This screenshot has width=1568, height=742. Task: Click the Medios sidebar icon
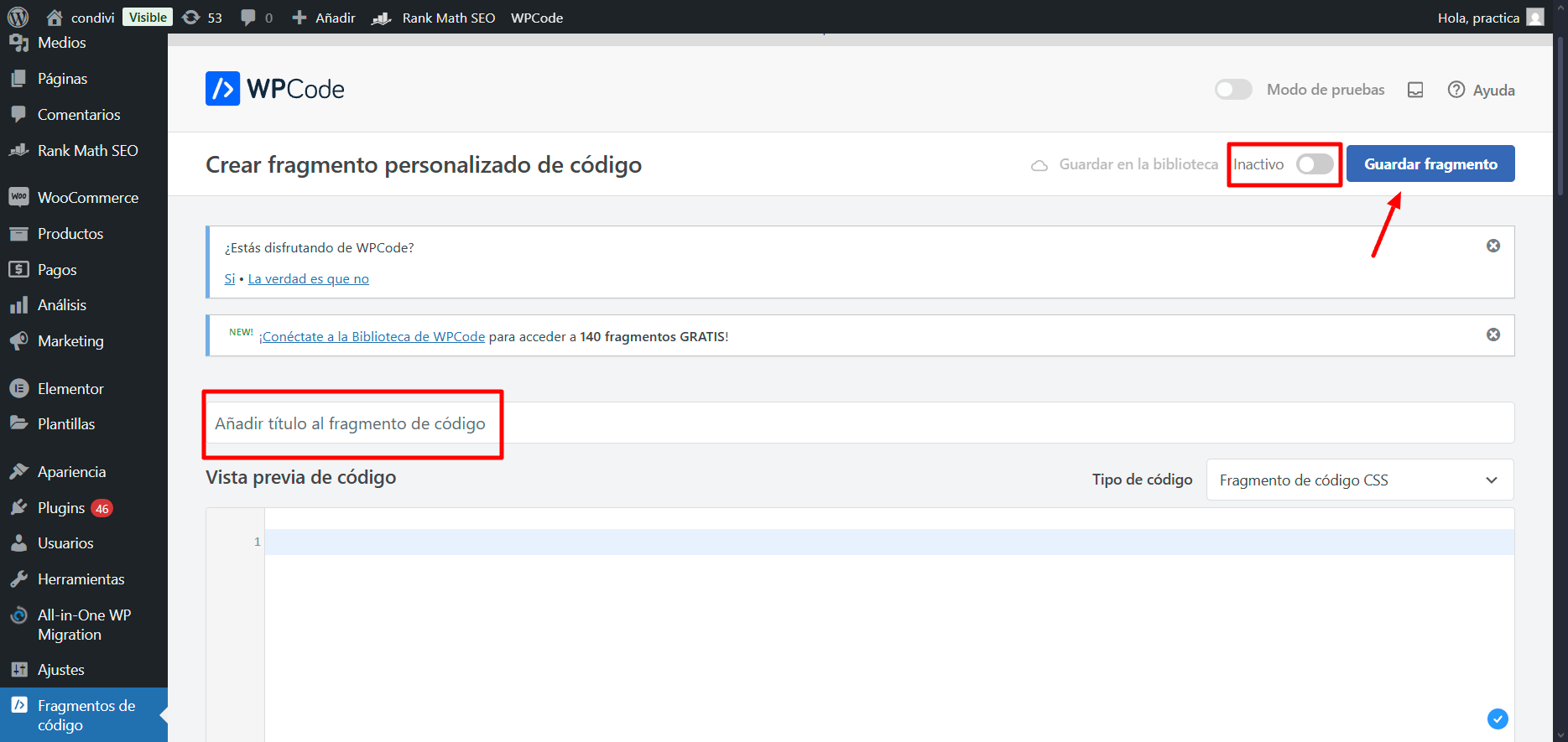coord(18,43)
